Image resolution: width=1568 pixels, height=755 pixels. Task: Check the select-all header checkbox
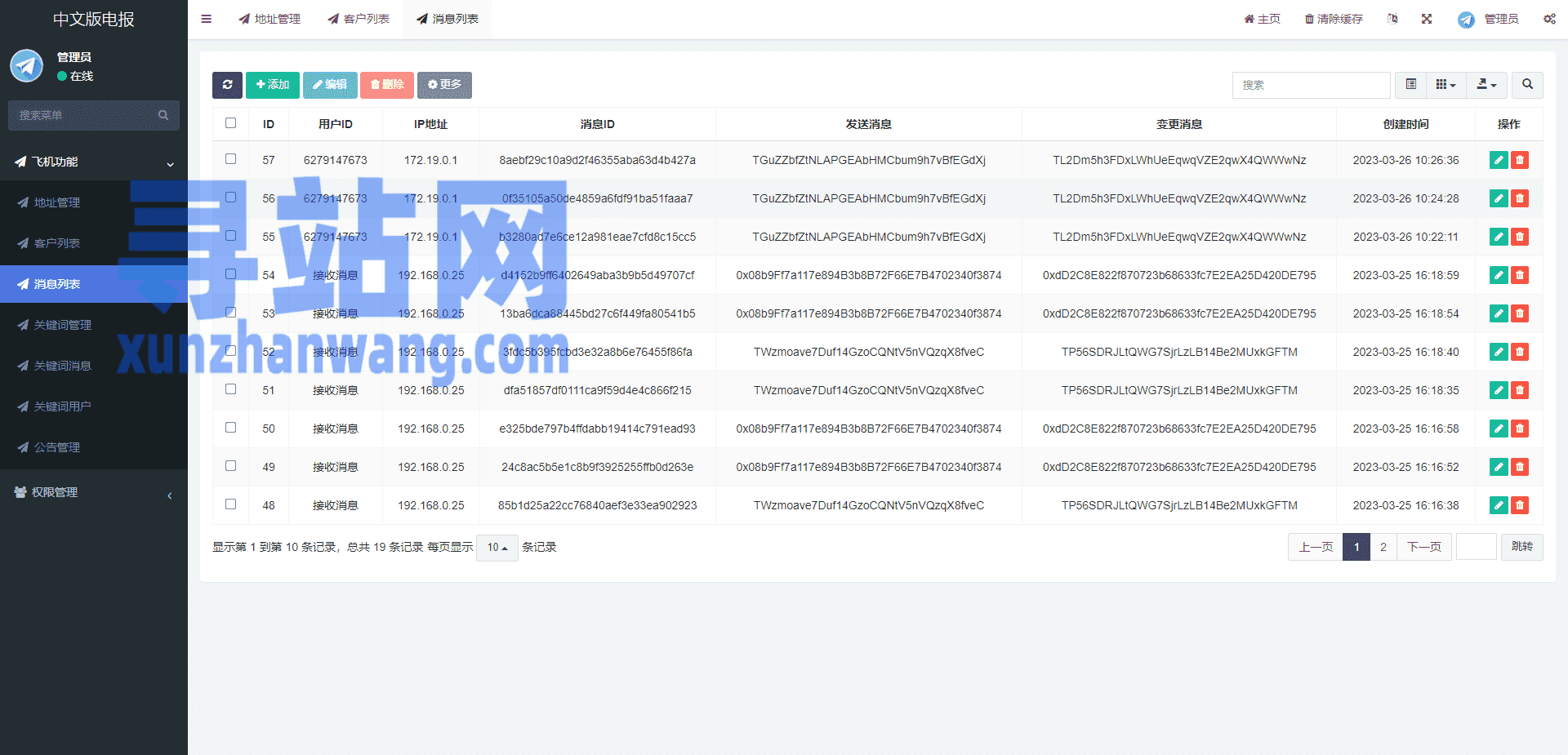click(231, 123)
